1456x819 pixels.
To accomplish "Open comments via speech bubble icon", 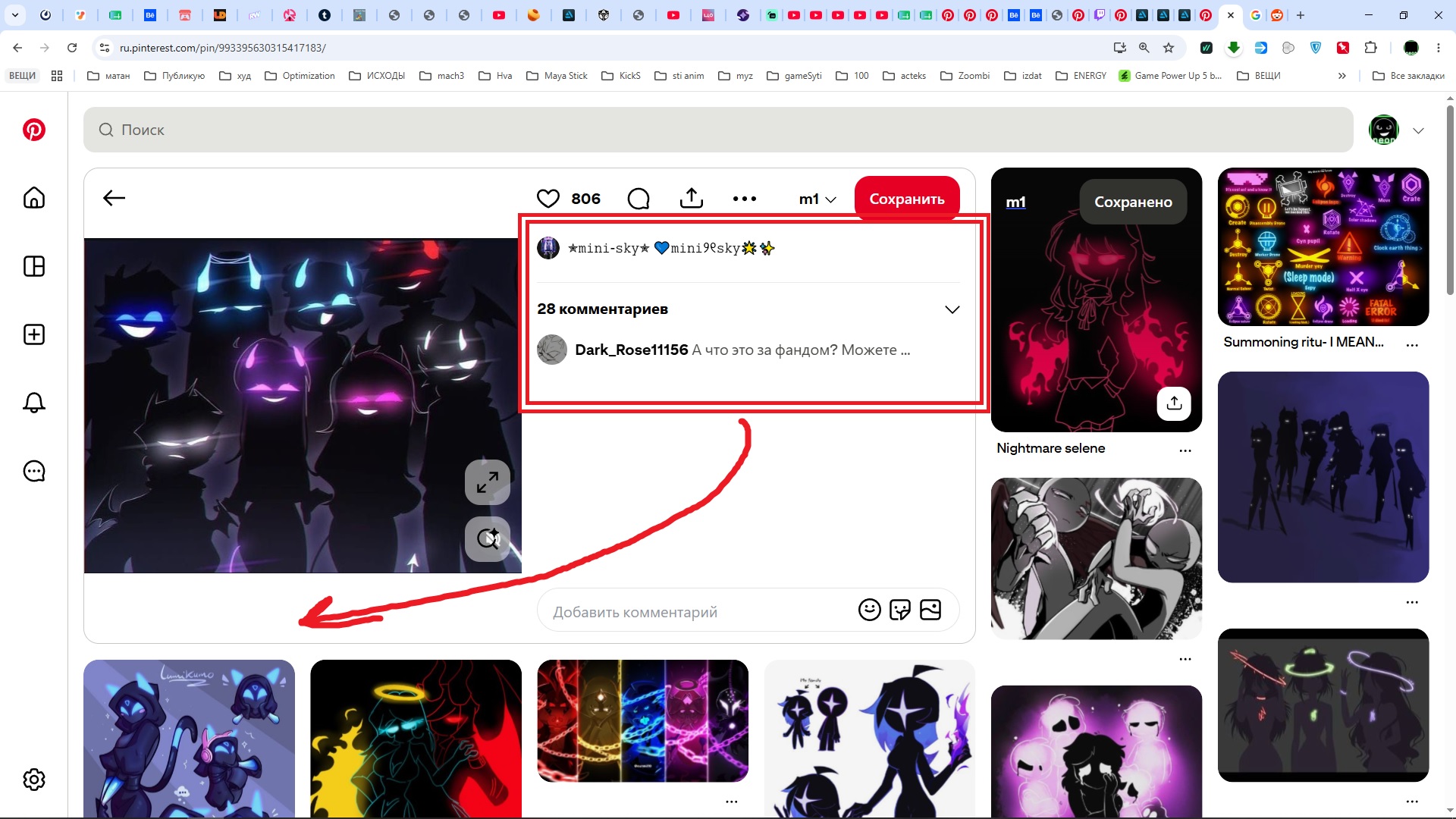I will point(639,199).
